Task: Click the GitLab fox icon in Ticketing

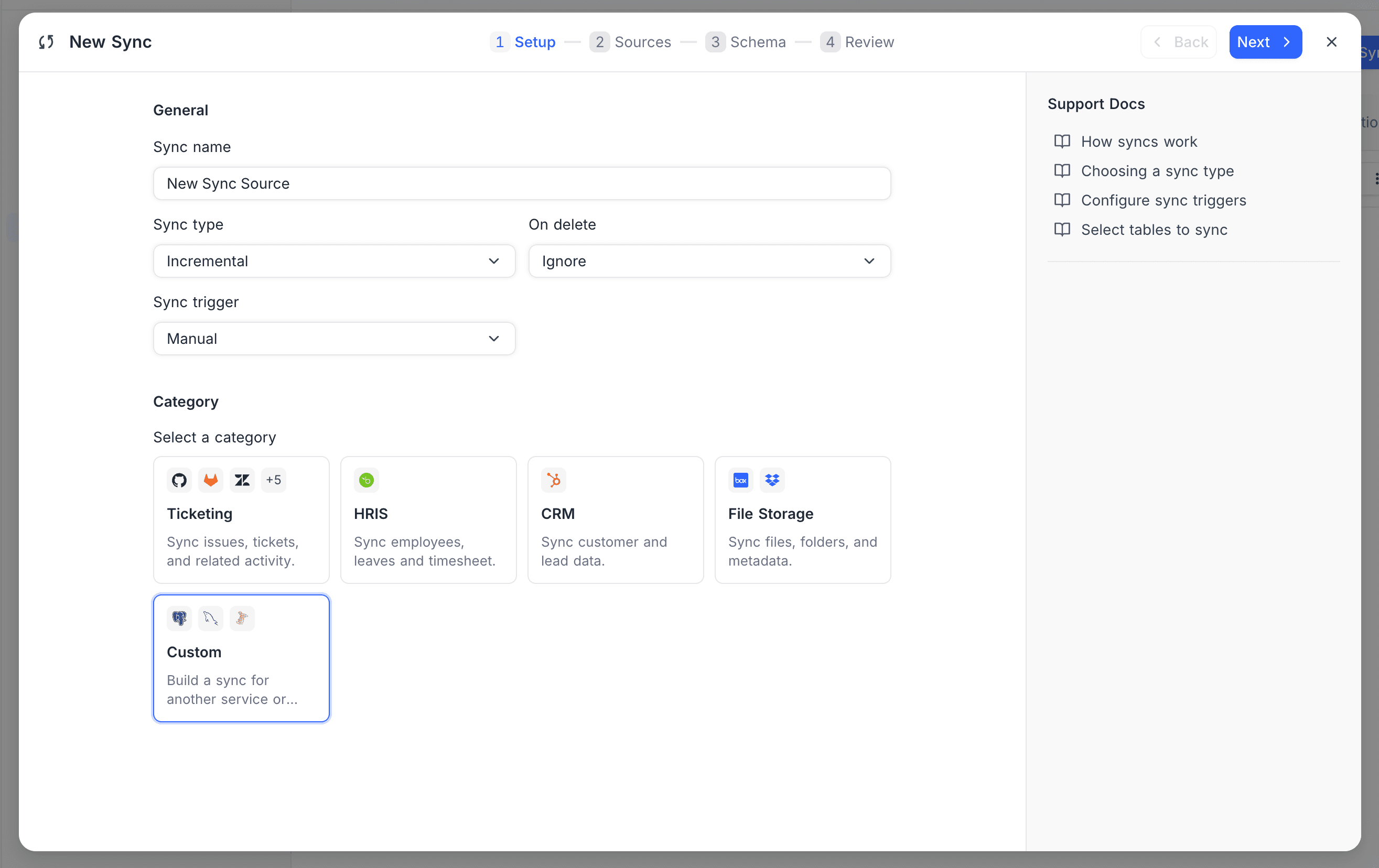Action: [x=211, y=480]
